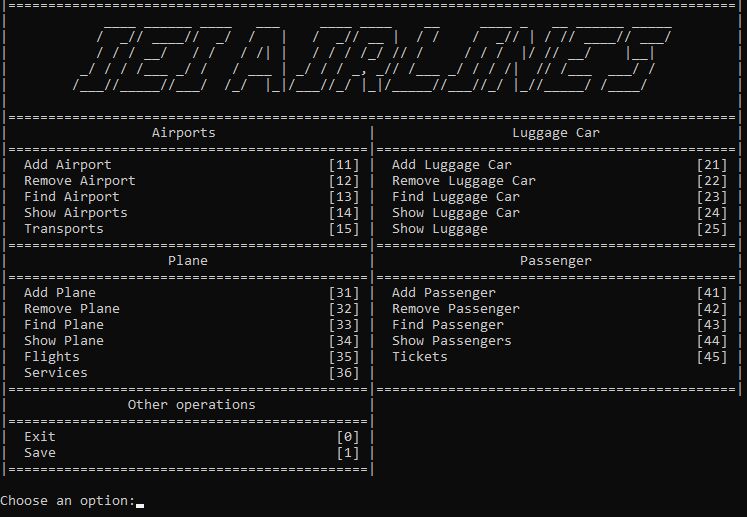Viewport: 747px width, 517px height.
Task: Click the 'Find Airport' option text
Action: [71, 197]
